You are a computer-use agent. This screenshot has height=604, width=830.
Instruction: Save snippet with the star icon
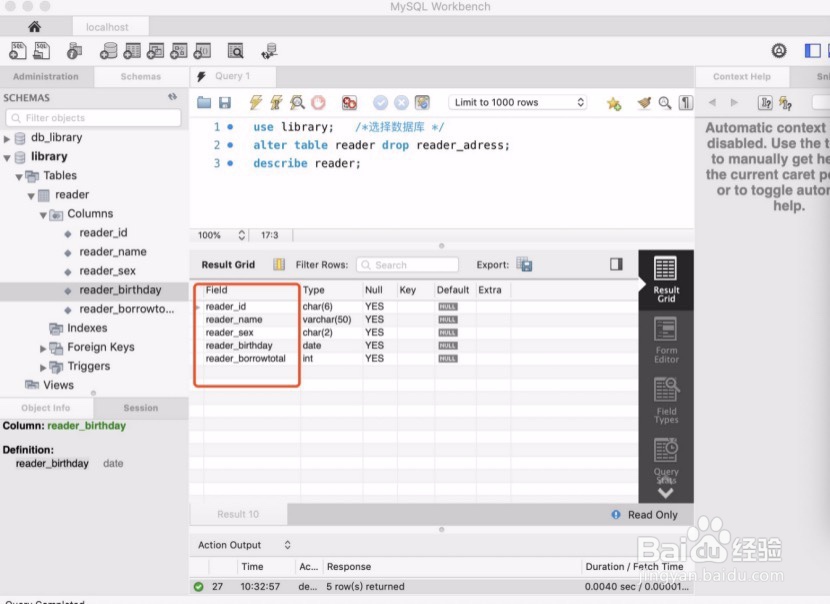[614, 103]
